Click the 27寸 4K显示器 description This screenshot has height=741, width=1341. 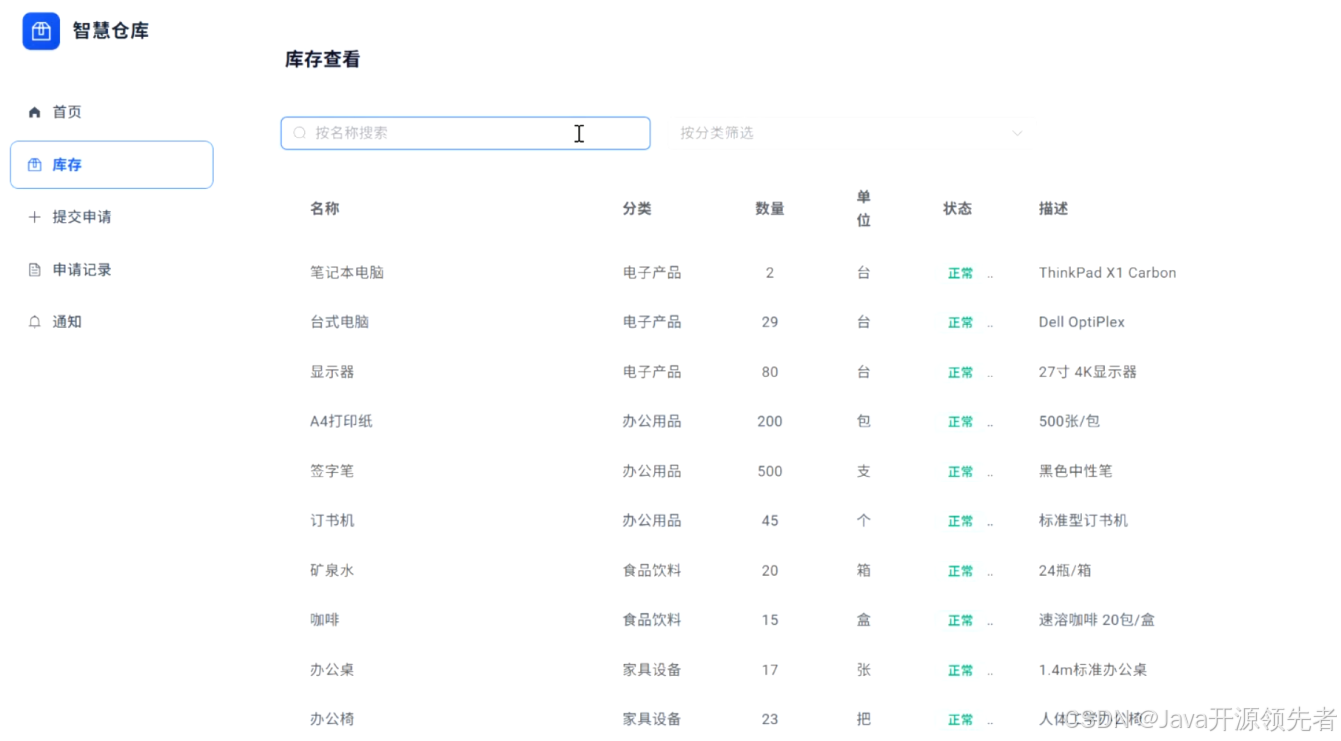tap(1088, 372)
